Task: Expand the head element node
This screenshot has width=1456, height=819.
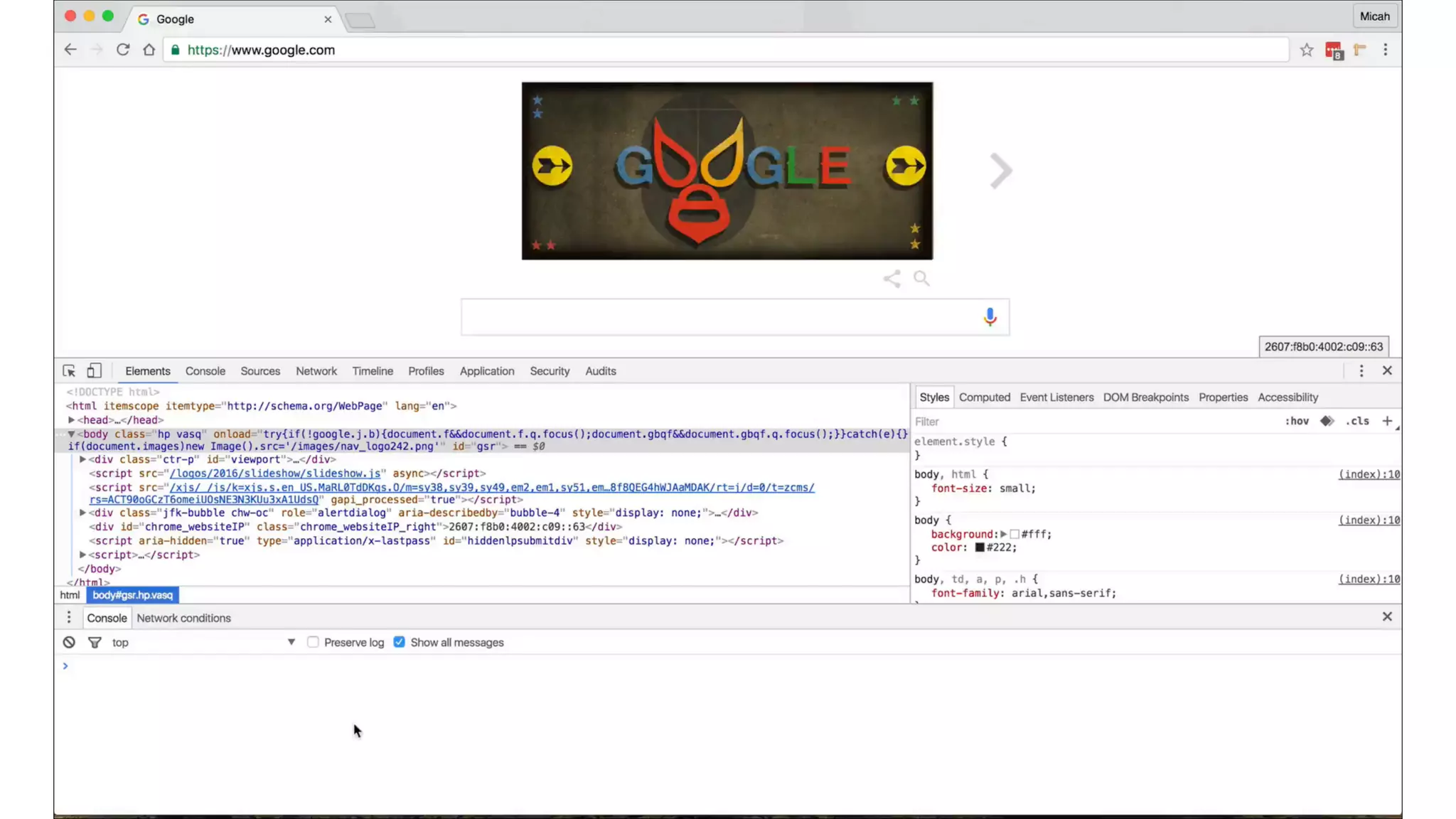Action: pyautogui.click(x=72, y=420)
